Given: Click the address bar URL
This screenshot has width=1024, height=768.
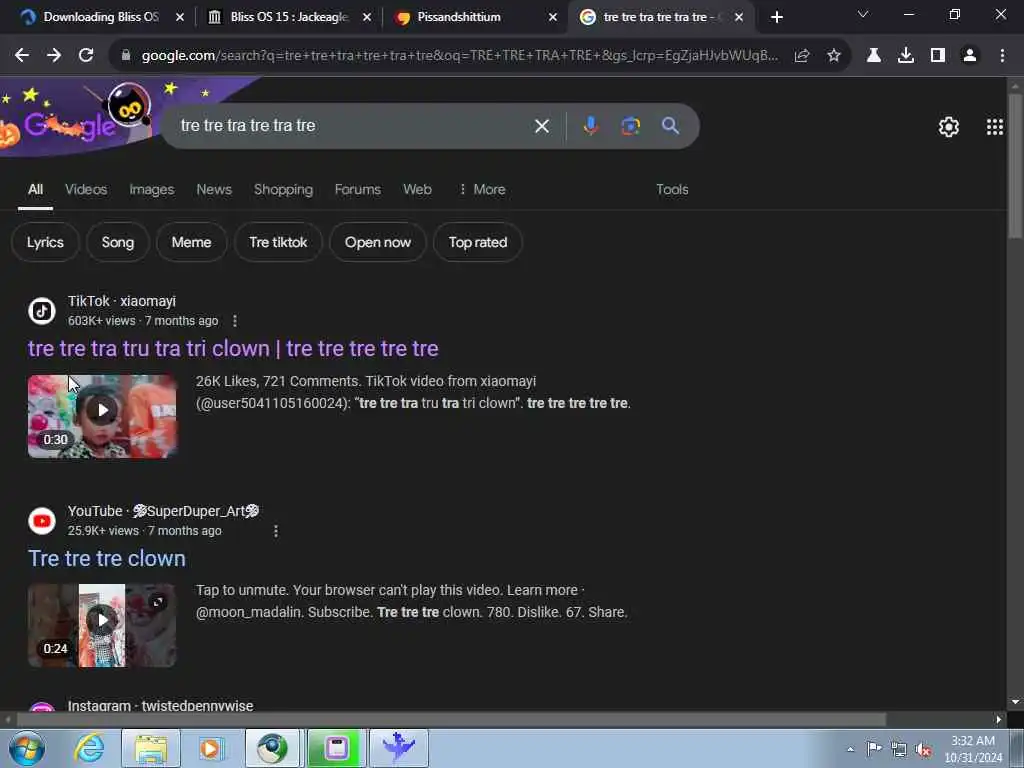Looking at the screenshot, I should (x=460, y=56).
